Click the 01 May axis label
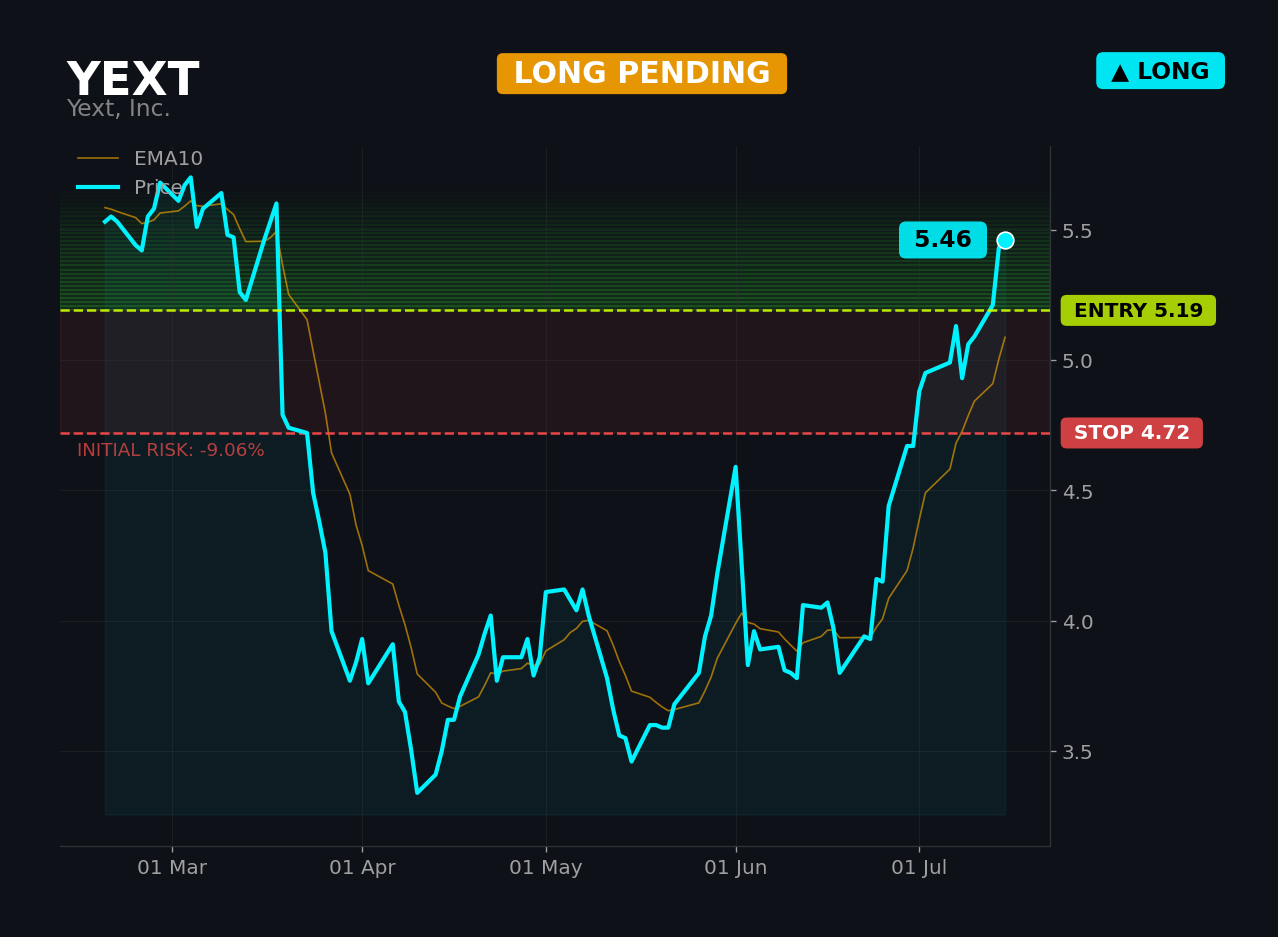This screenshot has height=937, width=1278. (x=546, y=868)
